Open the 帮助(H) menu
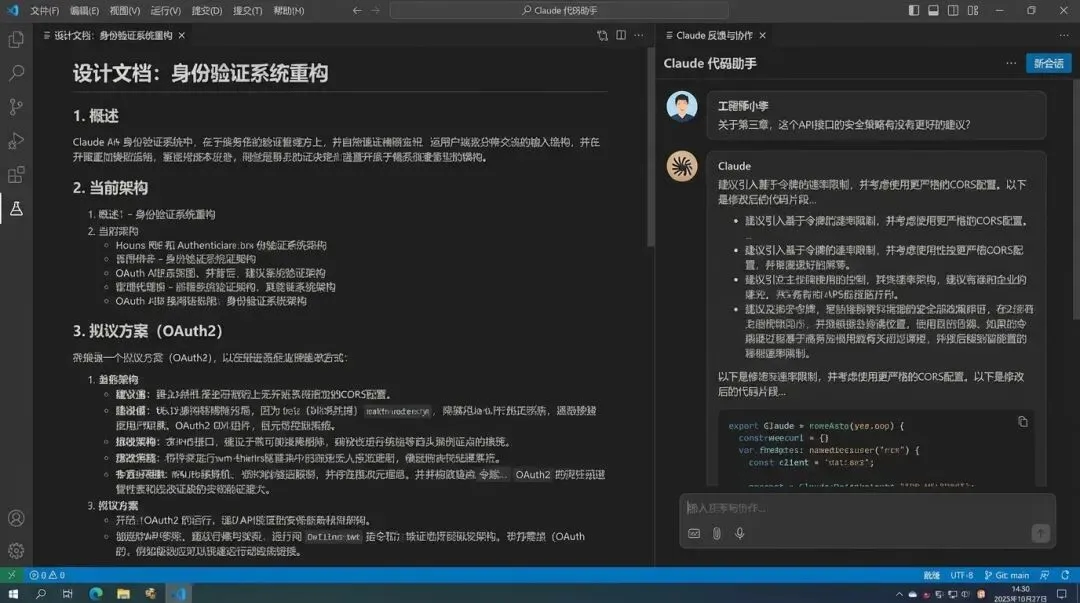 click(289, 10)
